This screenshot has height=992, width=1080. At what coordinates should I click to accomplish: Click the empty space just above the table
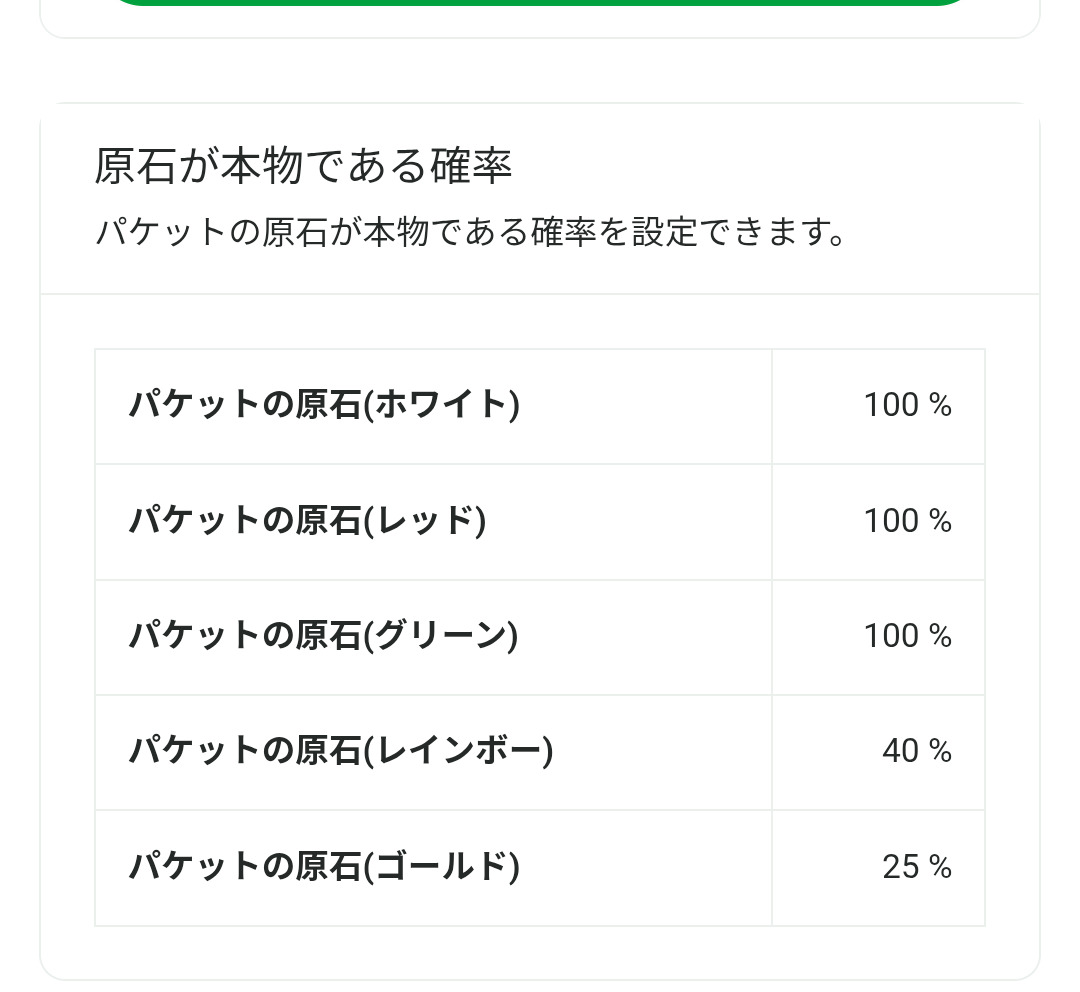pos(540,322)
